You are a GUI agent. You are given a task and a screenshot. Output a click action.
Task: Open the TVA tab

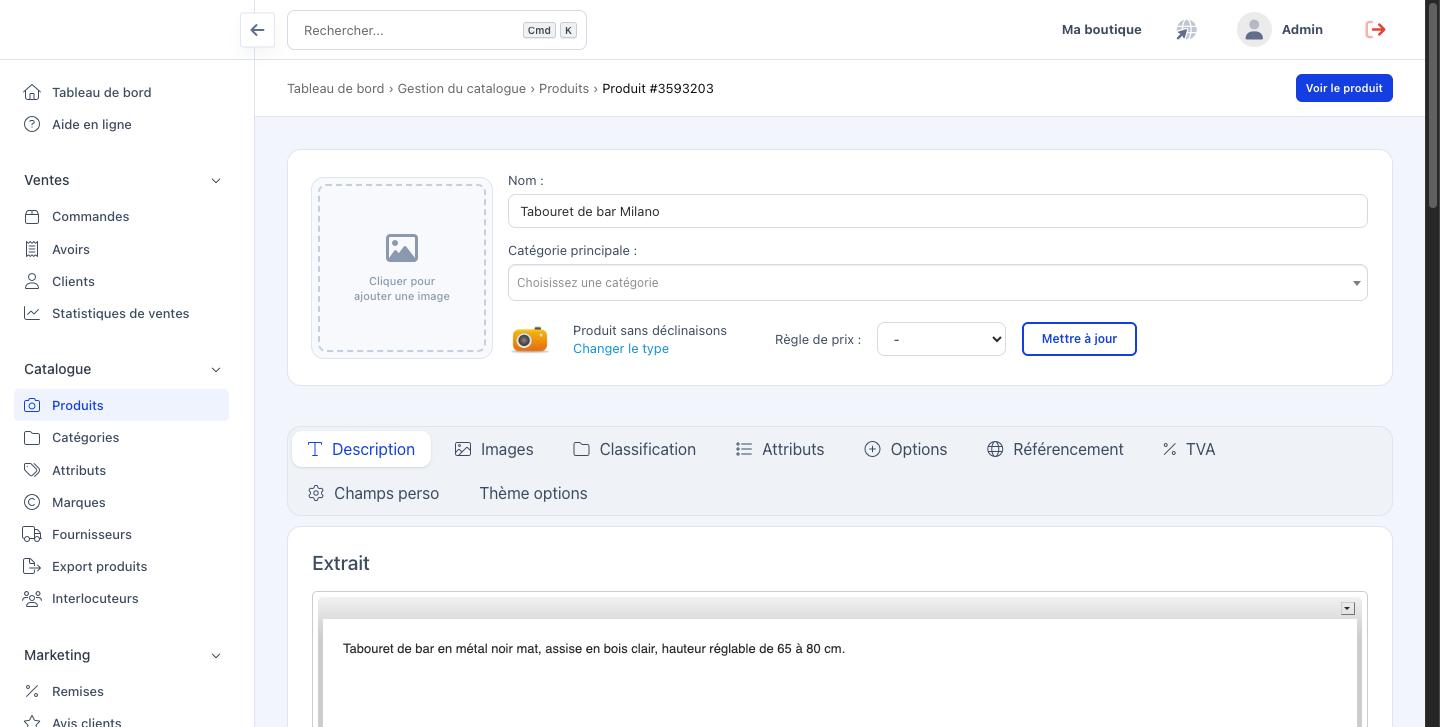[x=1188, y=449]
